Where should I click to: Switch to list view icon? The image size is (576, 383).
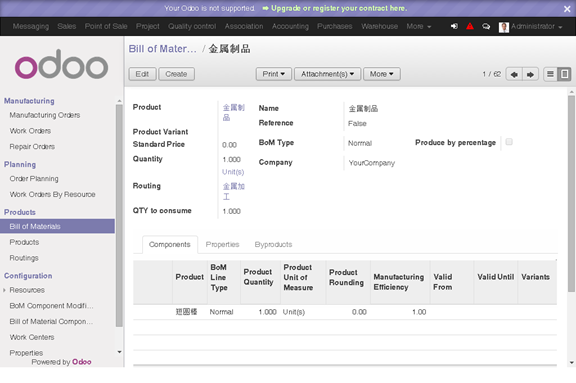click(x=550, y=74)
